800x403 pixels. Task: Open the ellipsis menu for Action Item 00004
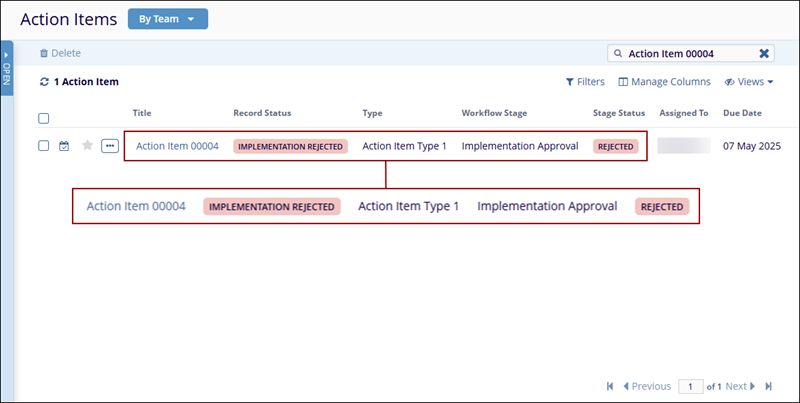pos(110,146)
